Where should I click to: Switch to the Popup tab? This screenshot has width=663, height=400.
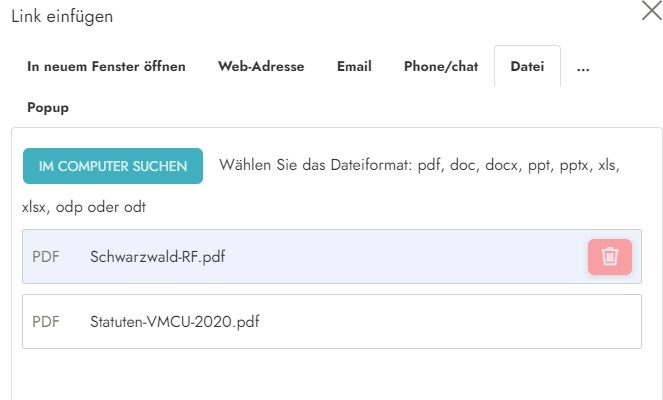point(48,107)
